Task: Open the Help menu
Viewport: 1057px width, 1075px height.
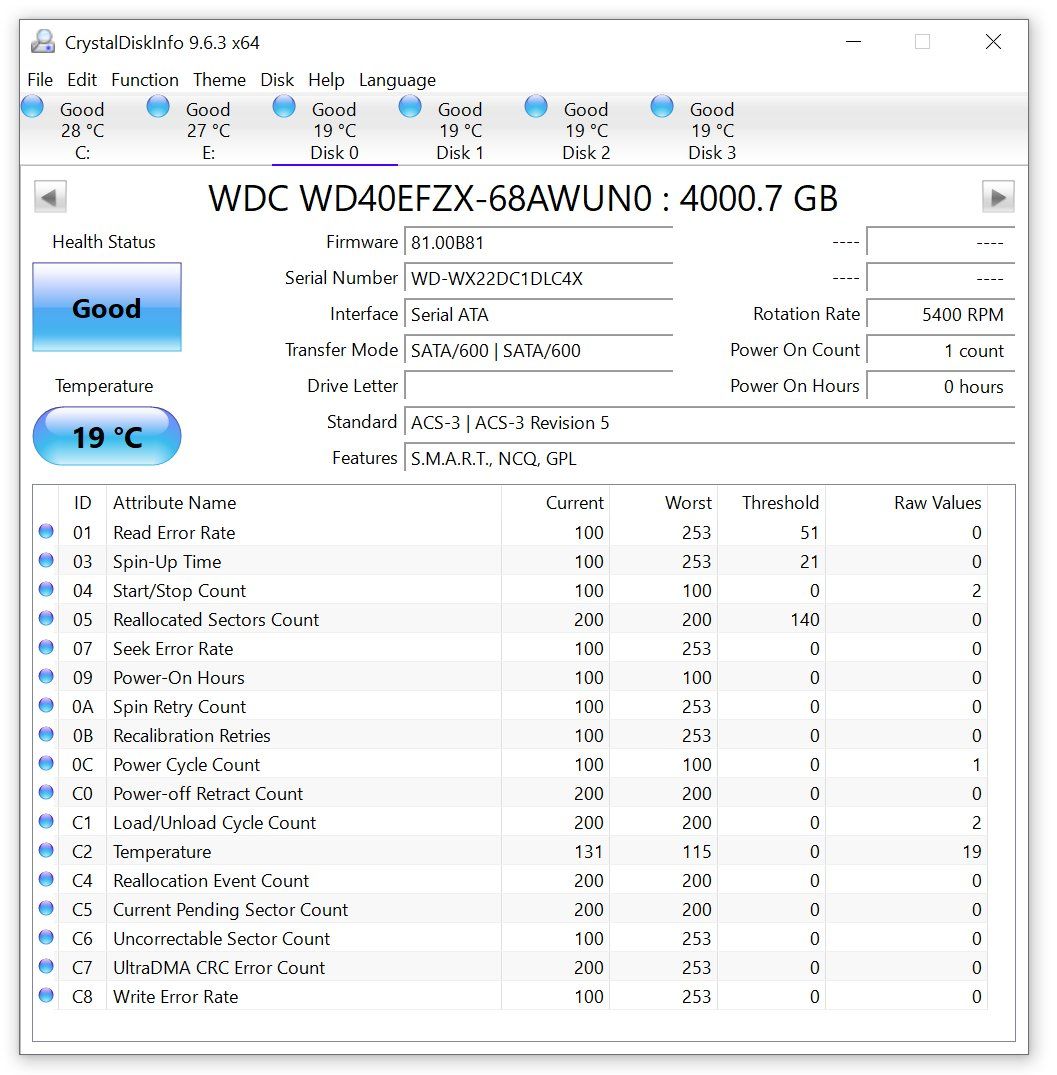Action: tap(326, 80)
